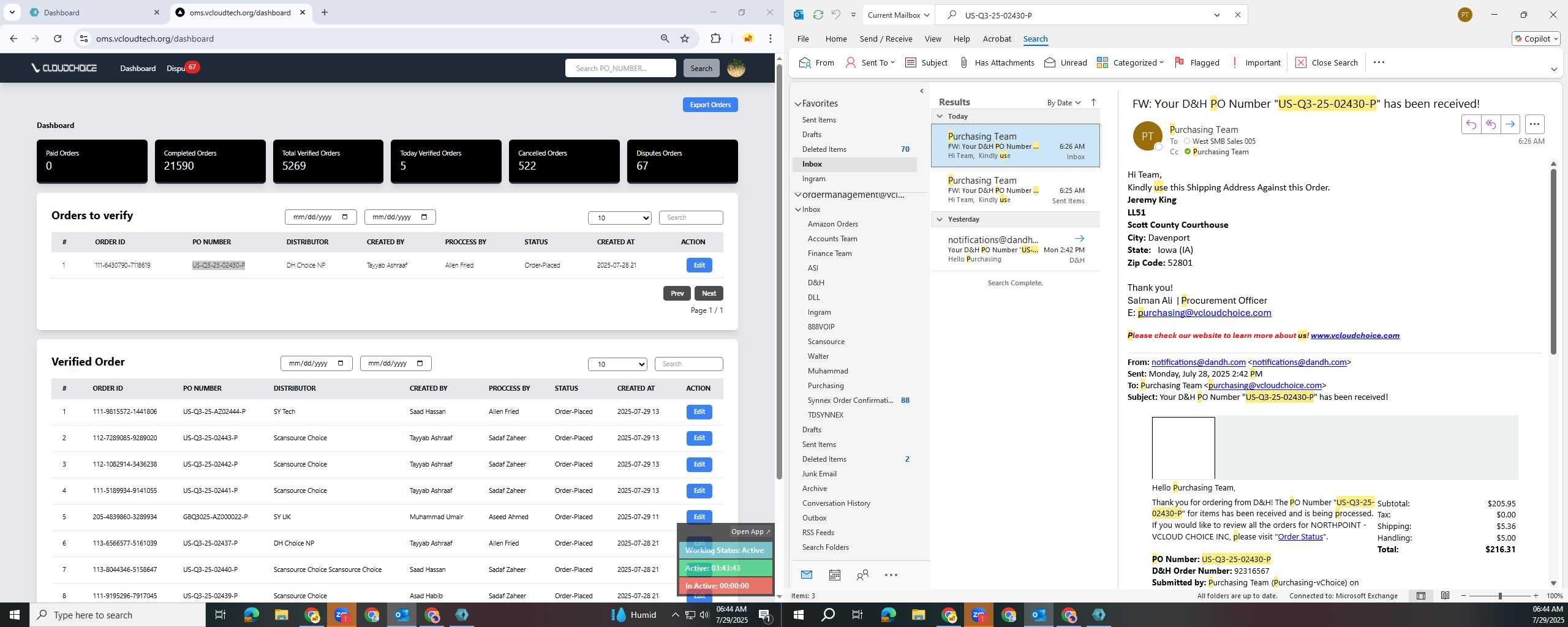This screenshot has width=1568, height=627.
Task: Open Categorized filter dropdown
Action: tap(1129, 62)
